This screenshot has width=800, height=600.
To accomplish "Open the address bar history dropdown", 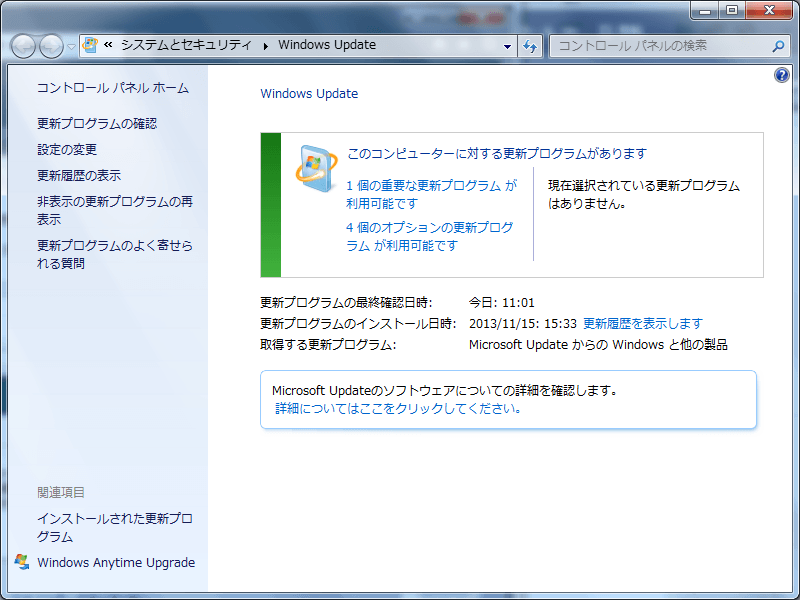I will pyautogui.click(x=507, y=46).
